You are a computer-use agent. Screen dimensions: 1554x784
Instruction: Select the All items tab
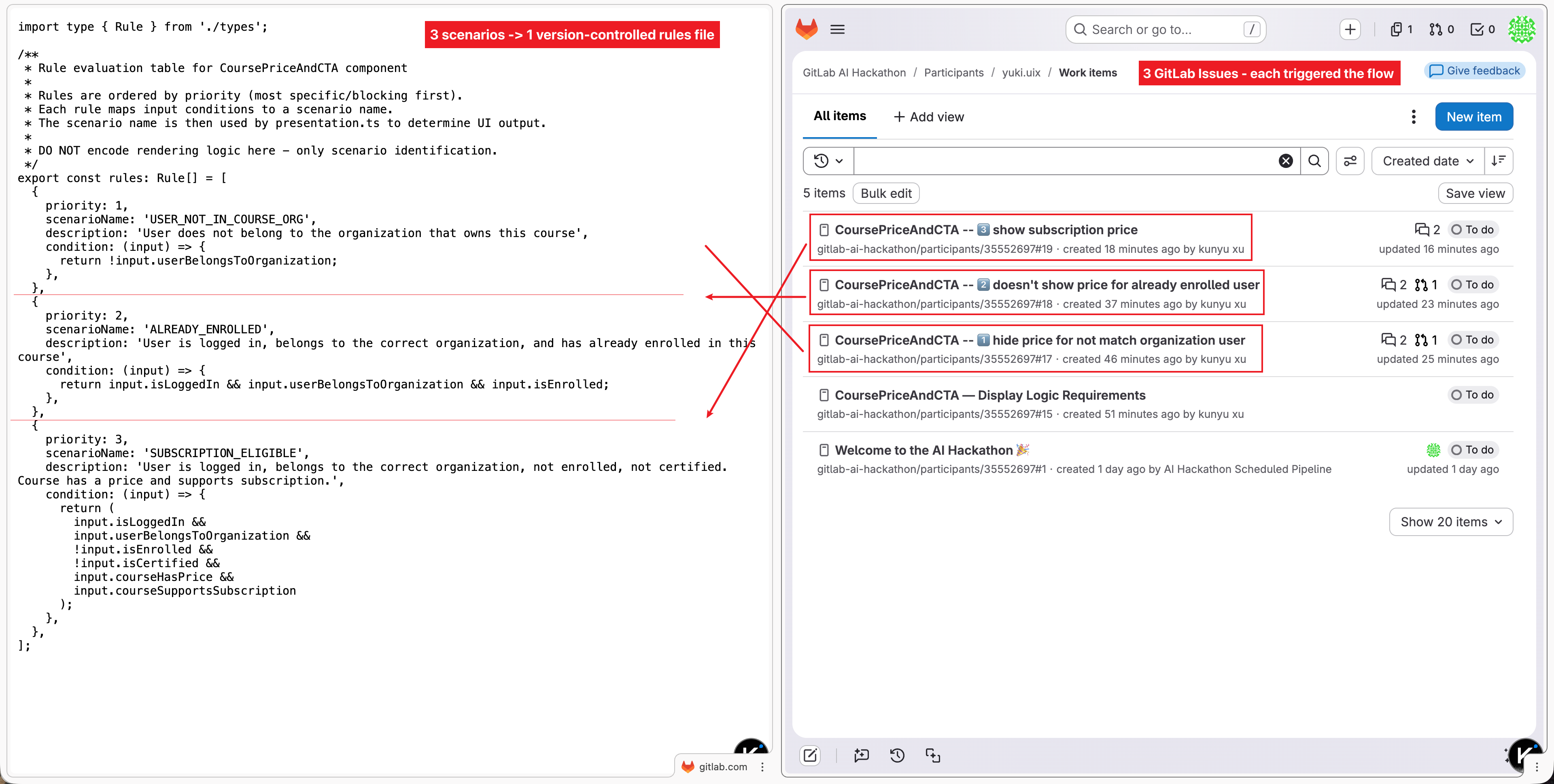point(839,116)
